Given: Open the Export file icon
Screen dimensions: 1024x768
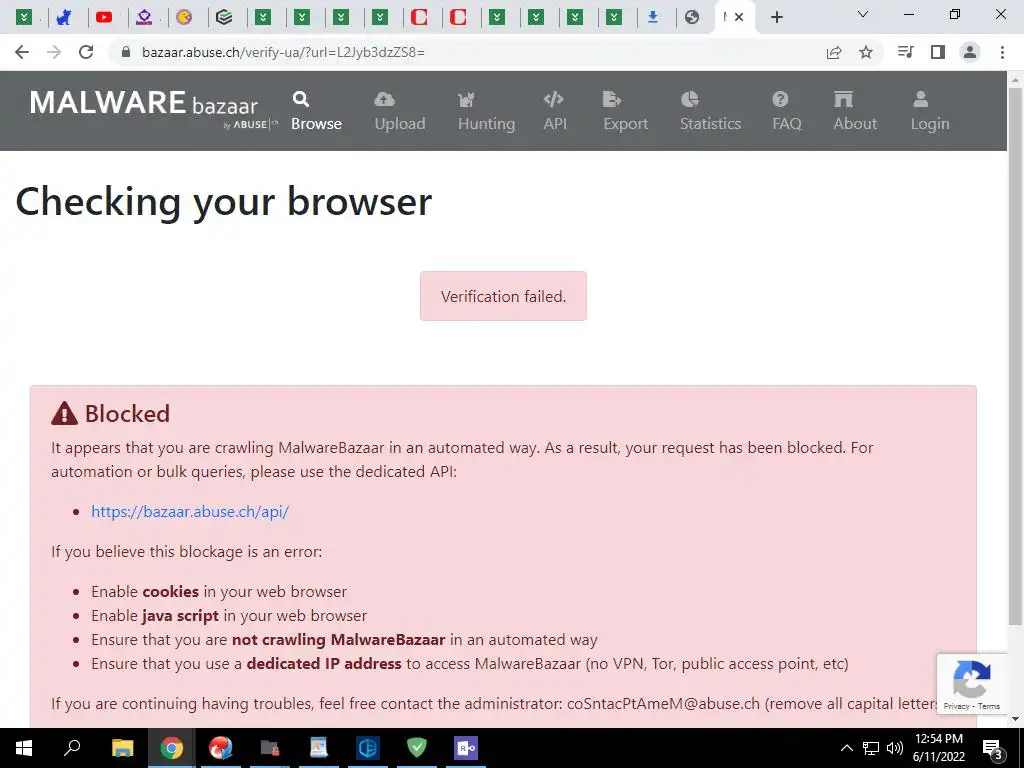Looking at the screenshot, I should (x=611, y=99).
